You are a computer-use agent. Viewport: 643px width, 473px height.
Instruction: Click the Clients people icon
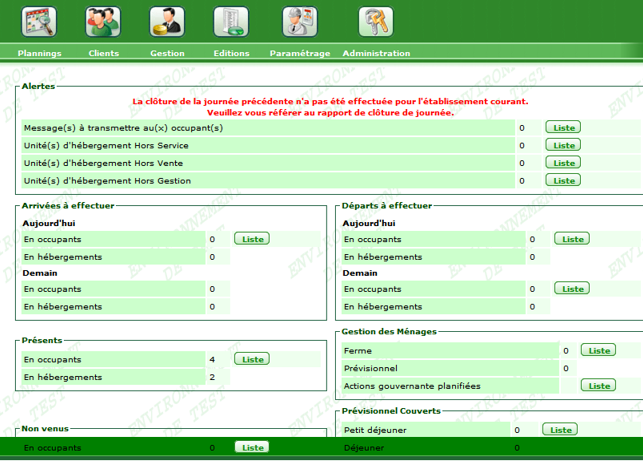coord(103,21)
